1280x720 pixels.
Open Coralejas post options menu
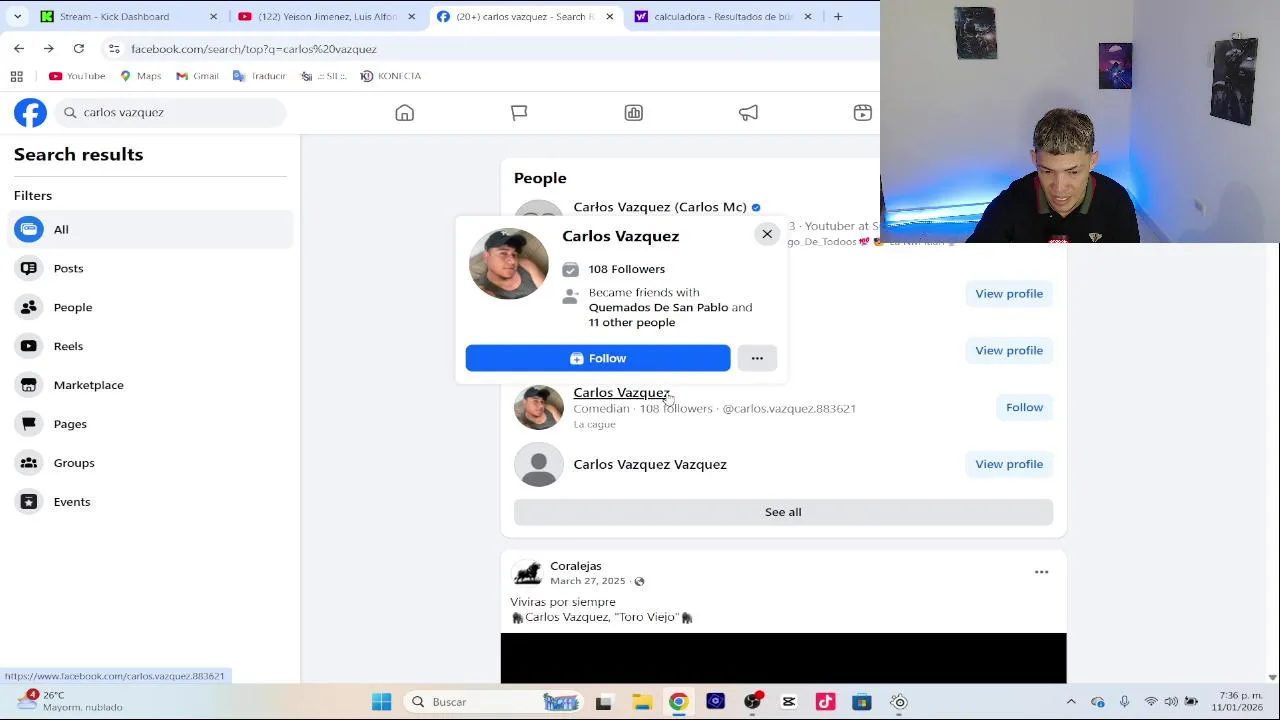coord(1041,572)
